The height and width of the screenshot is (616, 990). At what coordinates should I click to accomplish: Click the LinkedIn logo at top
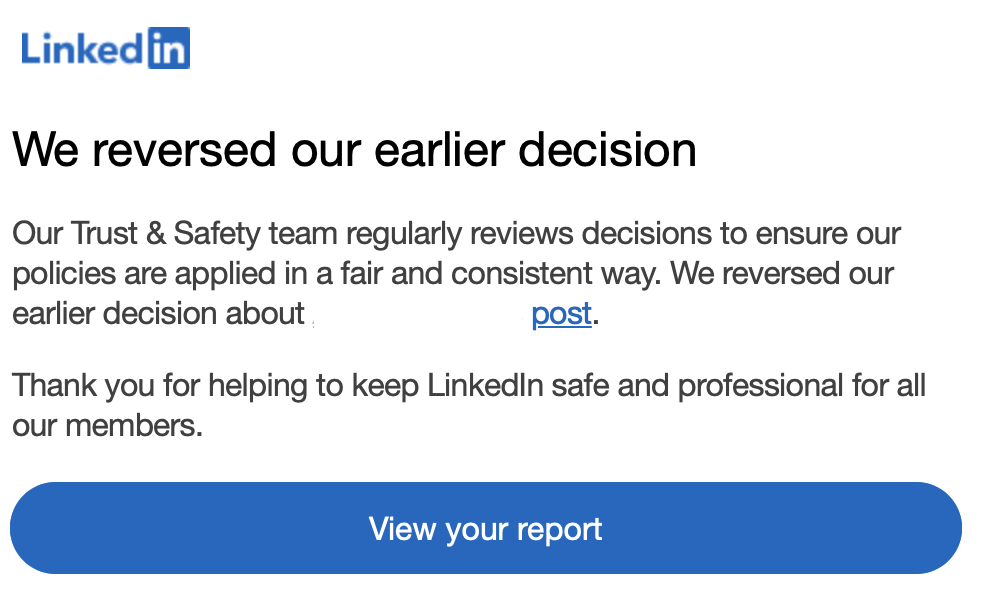105,48
